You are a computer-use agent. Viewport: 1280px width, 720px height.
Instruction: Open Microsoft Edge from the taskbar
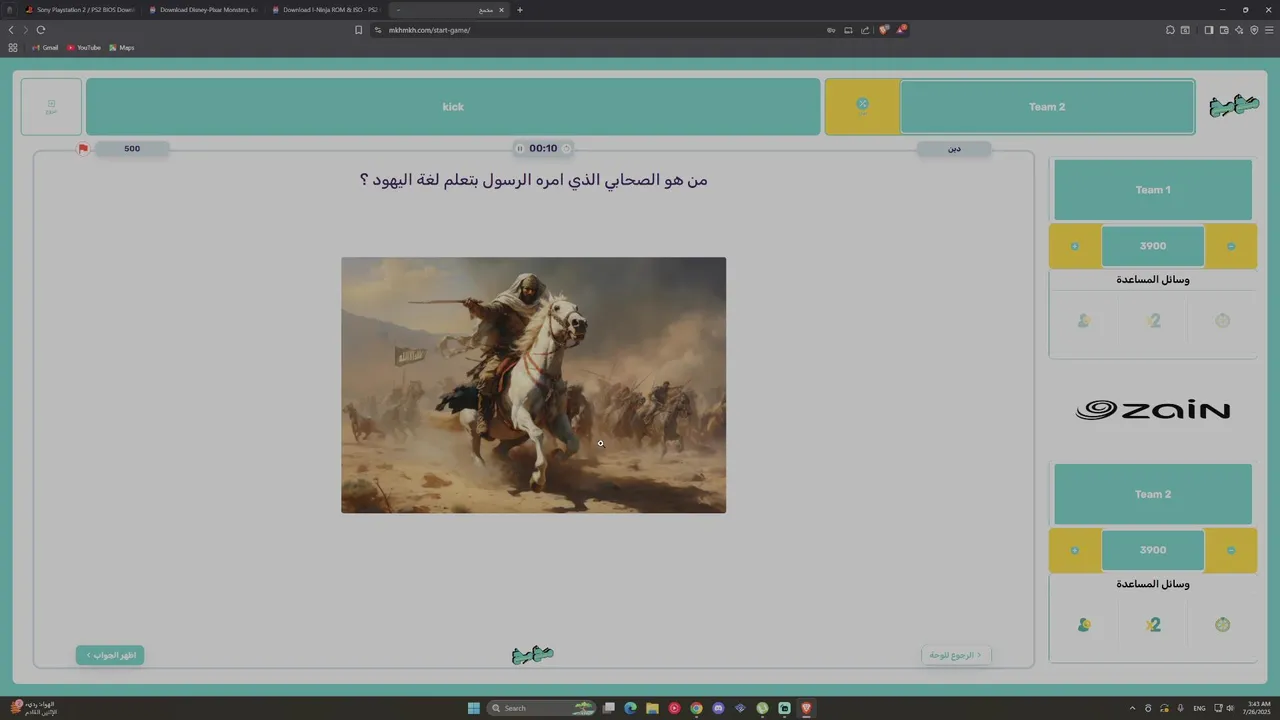[630, 708]
